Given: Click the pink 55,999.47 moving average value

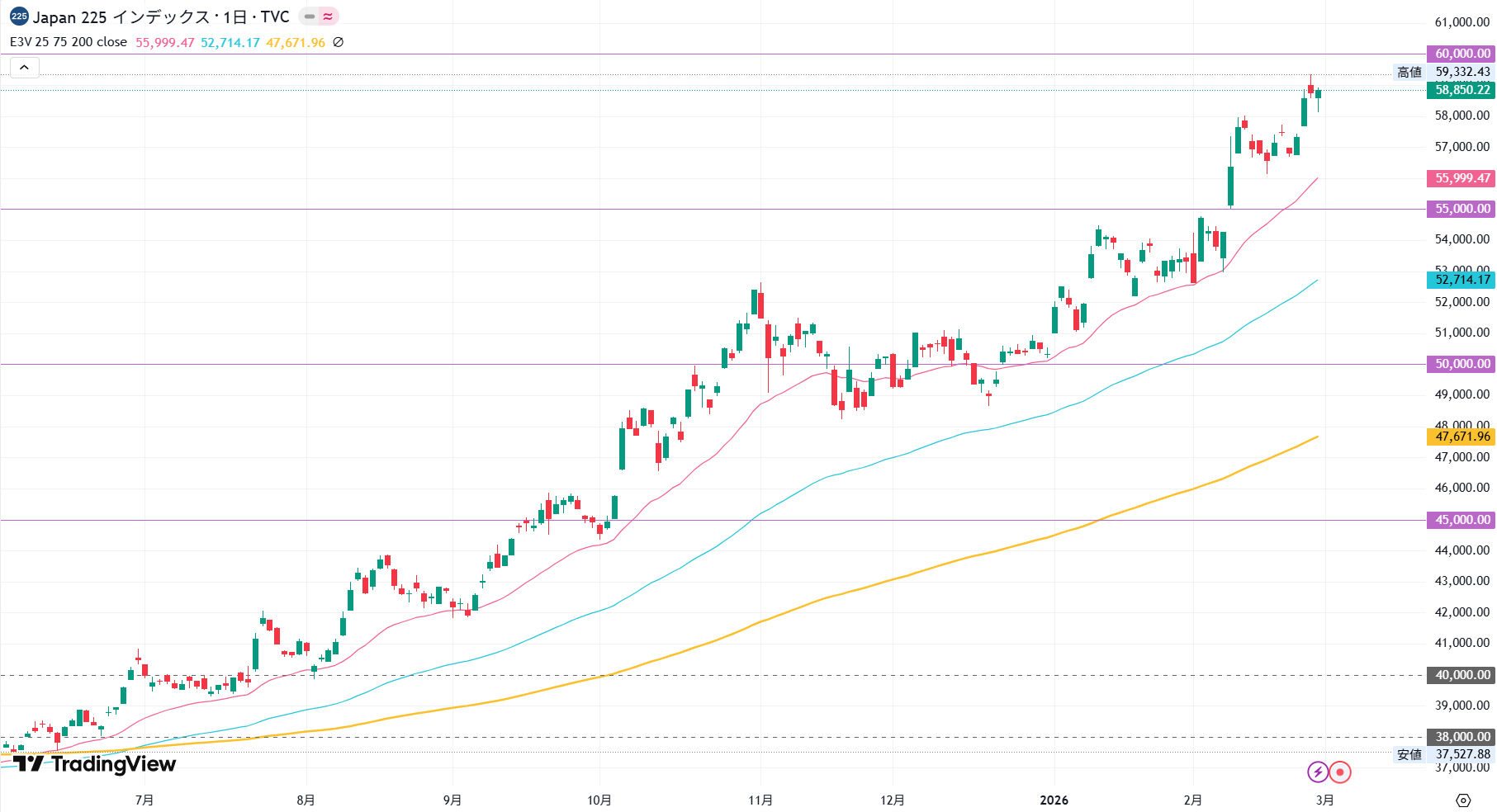Looking at the screenshot, I should coord(165,42).
